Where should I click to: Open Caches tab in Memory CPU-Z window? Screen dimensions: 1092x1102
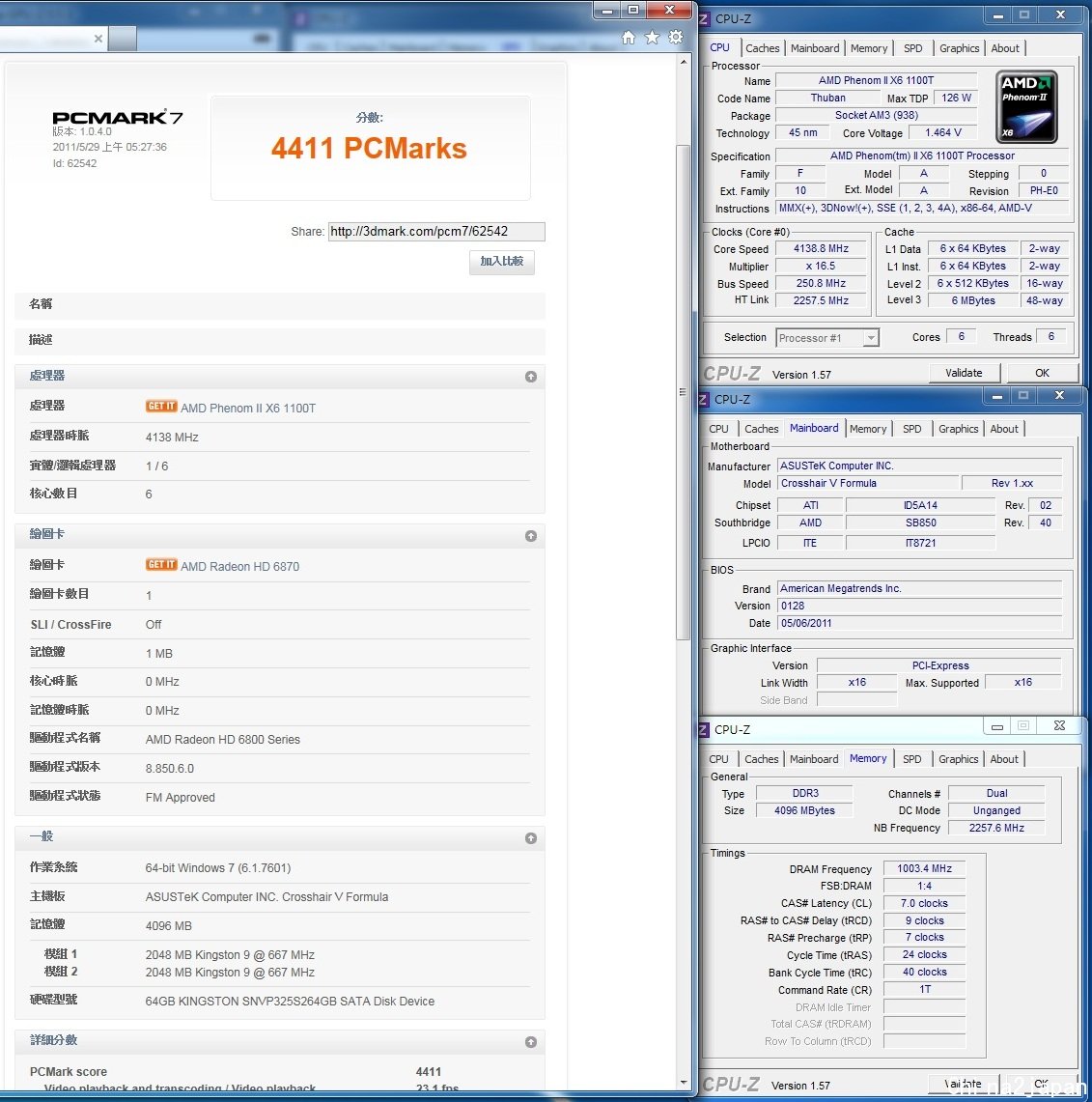(x=761, y=759)
